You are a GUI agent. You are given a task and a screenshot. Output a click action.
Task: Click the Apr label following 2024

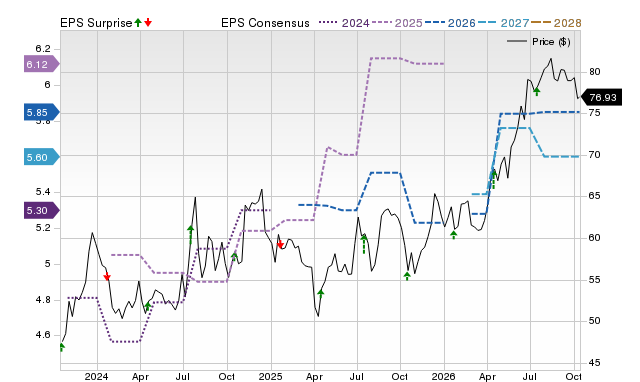pos(140,376)
